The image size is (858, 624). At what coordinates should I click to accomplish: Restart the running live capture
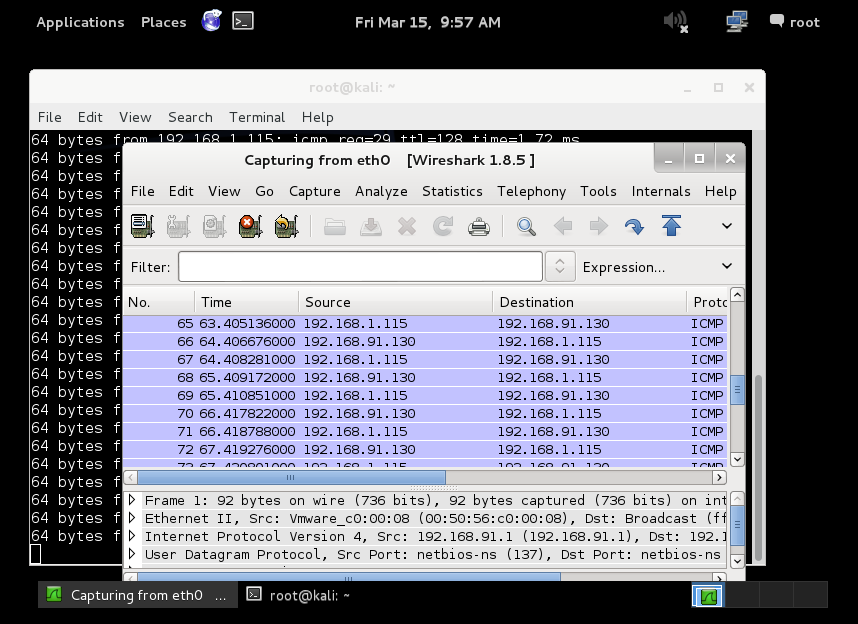[286, 226]
